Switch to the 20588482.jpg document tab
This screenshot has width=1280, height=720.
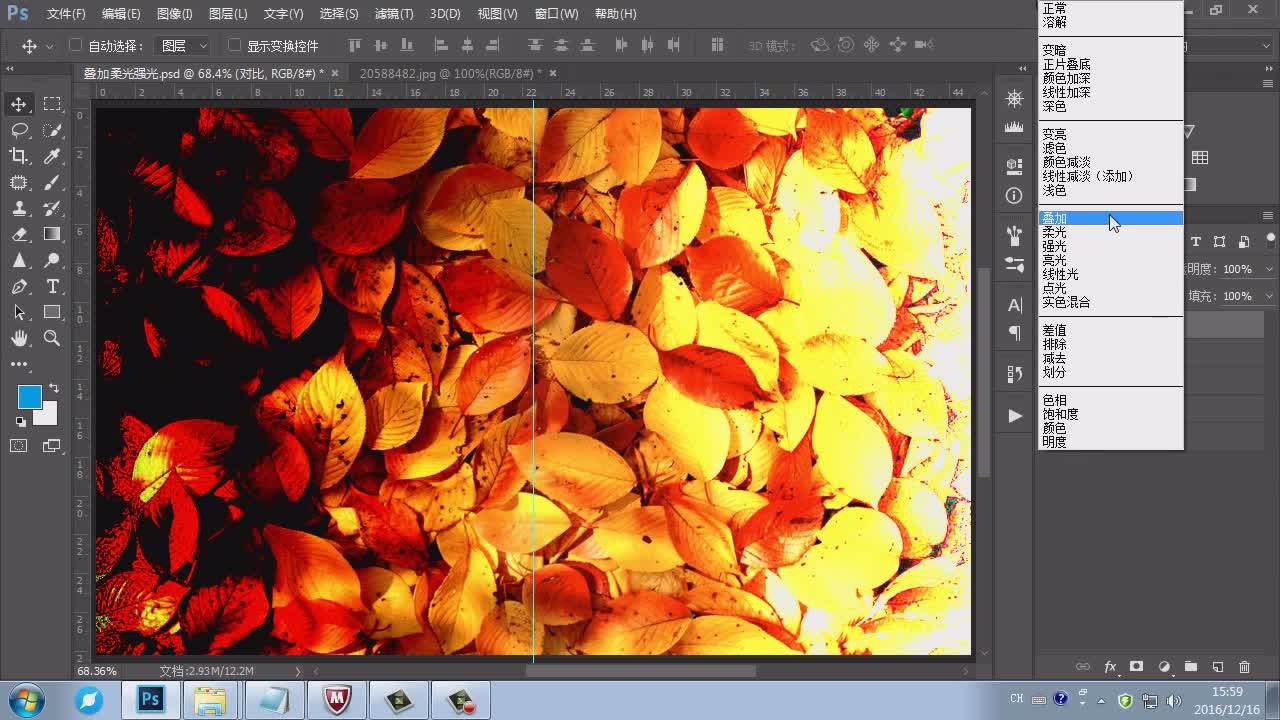[450, 73]
